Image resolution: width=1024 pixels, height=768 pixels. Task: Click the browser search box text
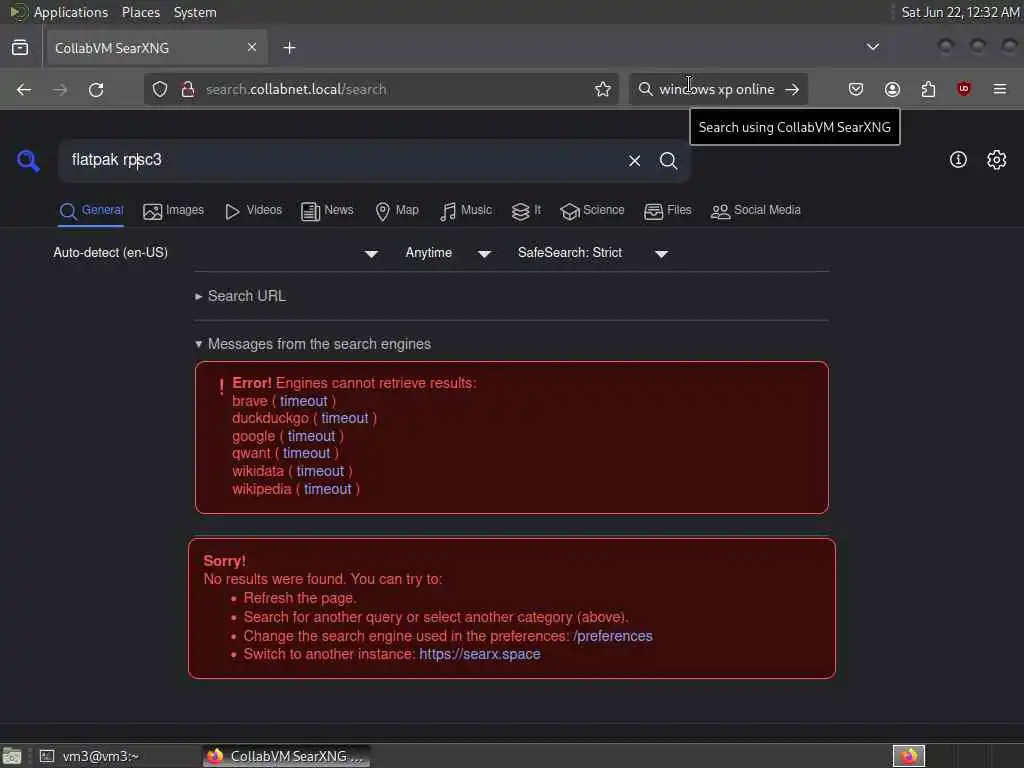tap(716, 89)
